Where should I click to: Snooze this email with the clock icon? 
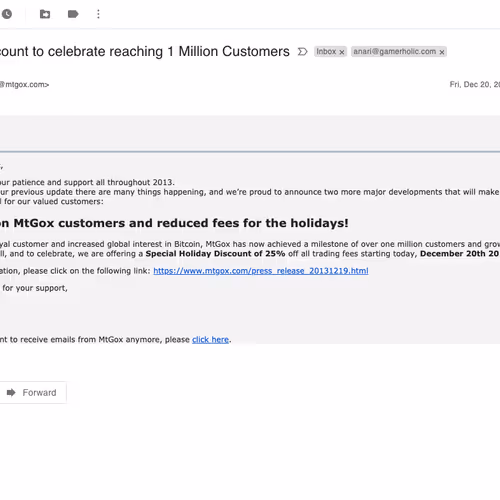[x=7, y=14]
